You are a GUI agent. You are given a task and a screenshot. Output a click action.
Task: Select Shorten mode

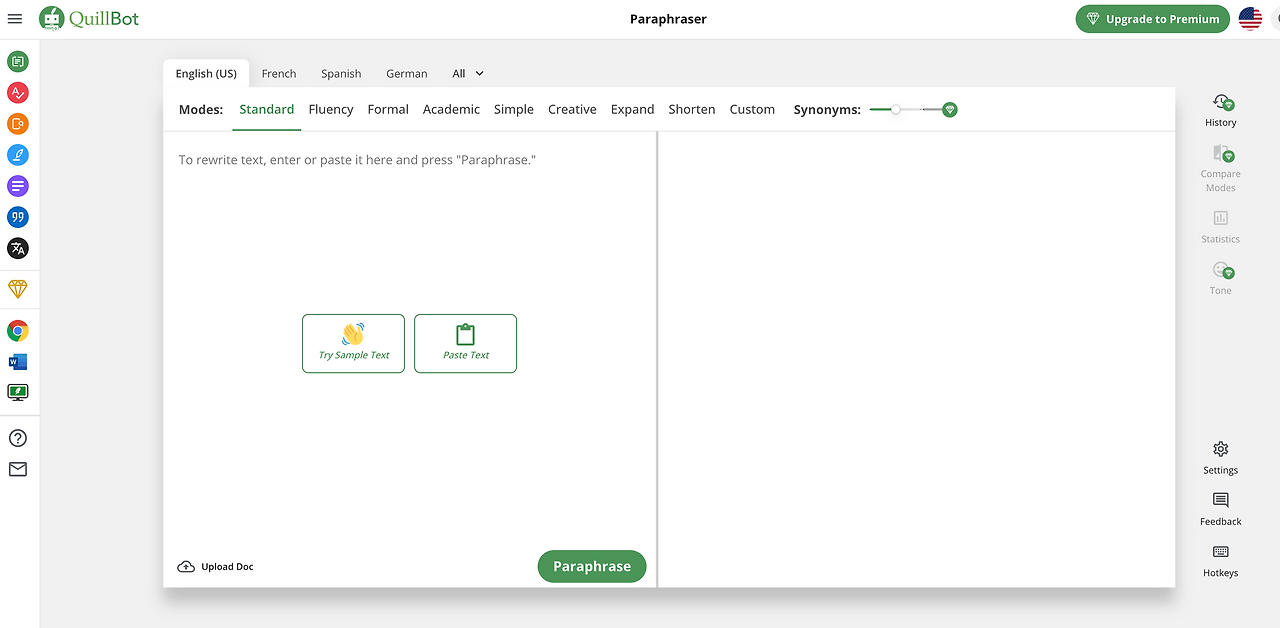click(692, 109)
